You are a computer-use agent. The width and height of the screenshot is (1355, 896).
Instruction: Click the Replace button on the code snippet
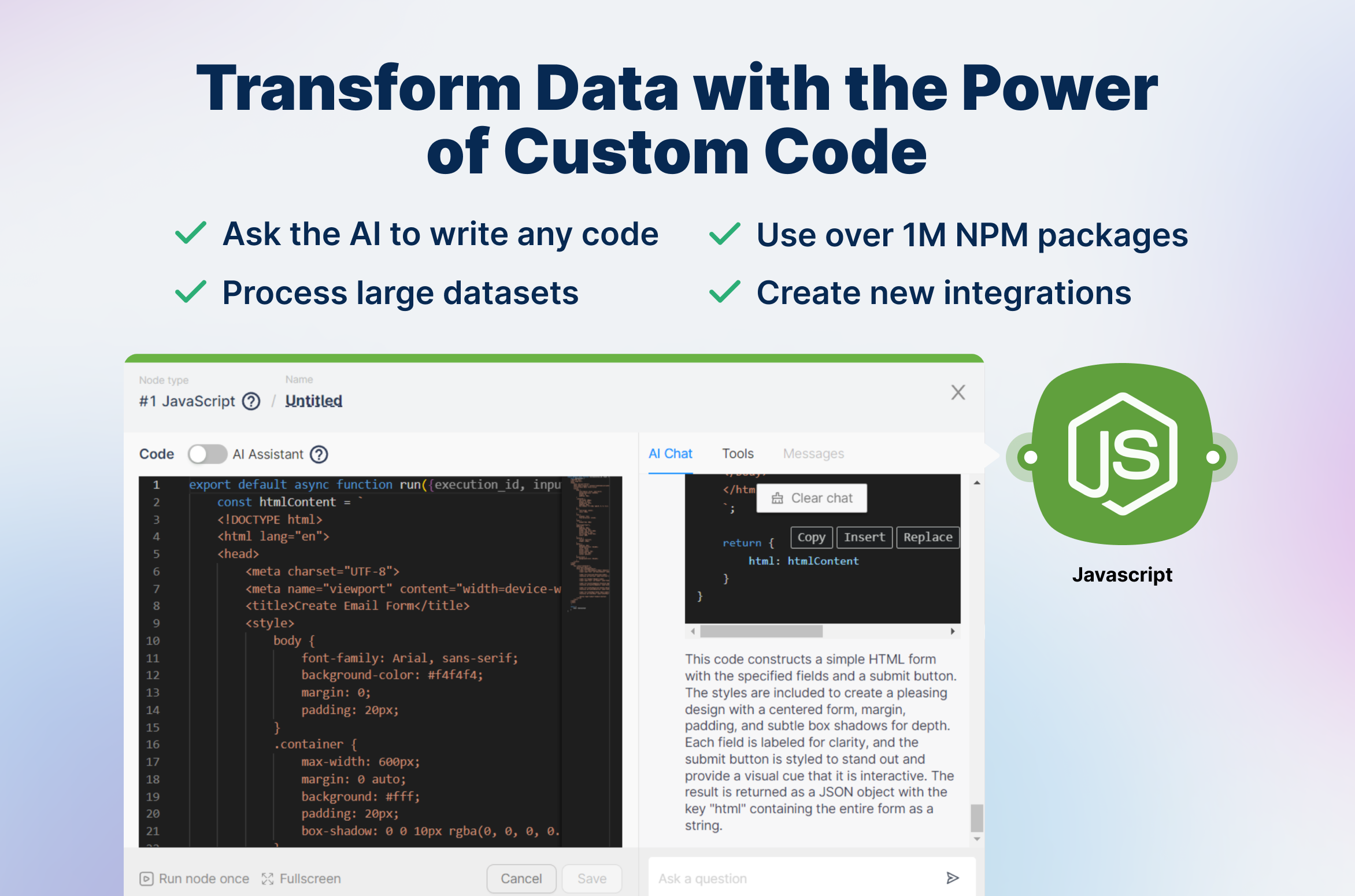pos(927,537)
